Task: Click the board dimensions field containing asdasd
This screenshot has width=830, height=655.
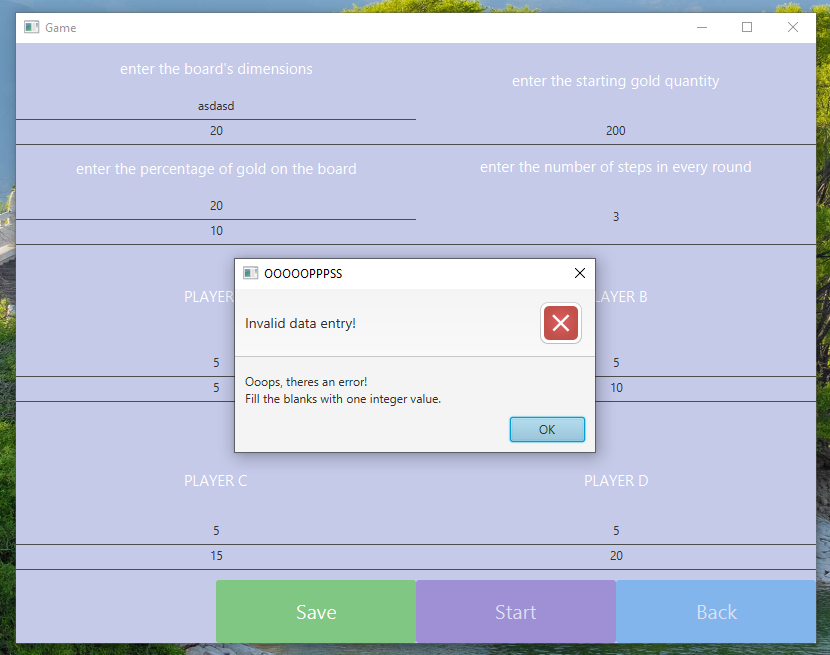Action: tap(216, 106)
